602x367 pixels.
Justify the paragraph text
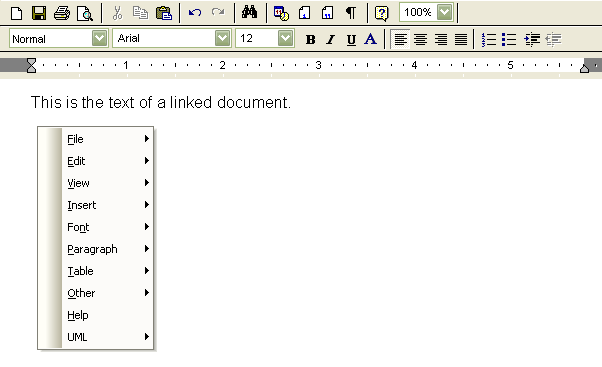(x=461, y=39)
